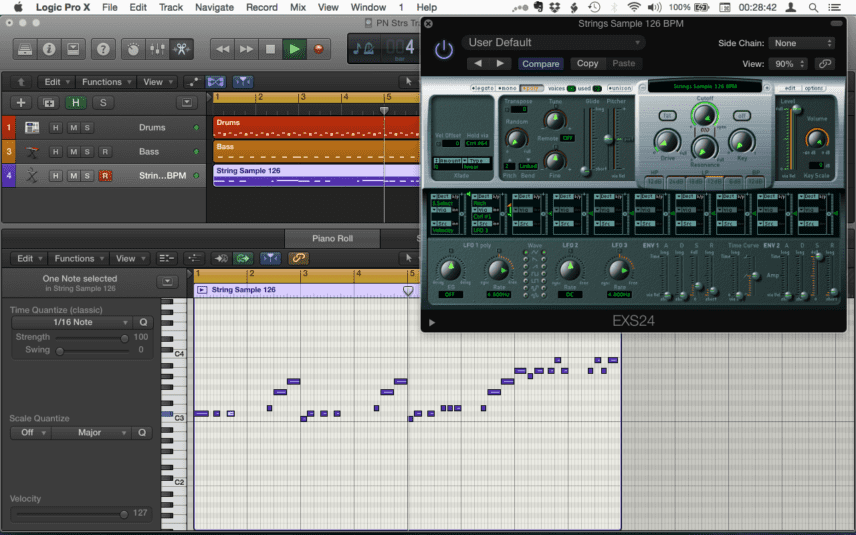Toggle the Tracks automation curve icon

pos(193,82)
